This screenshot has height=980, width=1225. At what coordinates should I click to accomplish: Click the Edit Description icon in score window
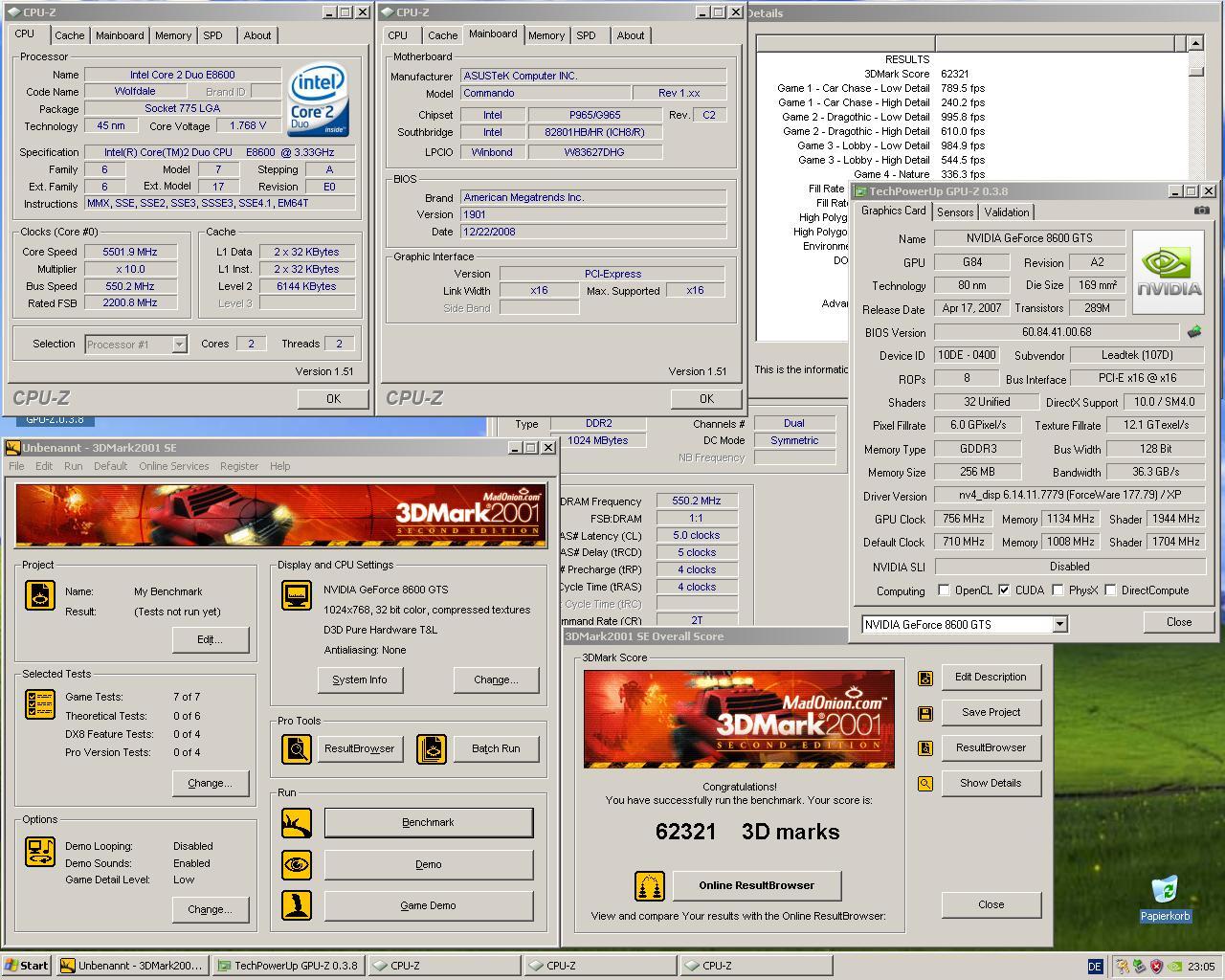click(x=924, y=678)
